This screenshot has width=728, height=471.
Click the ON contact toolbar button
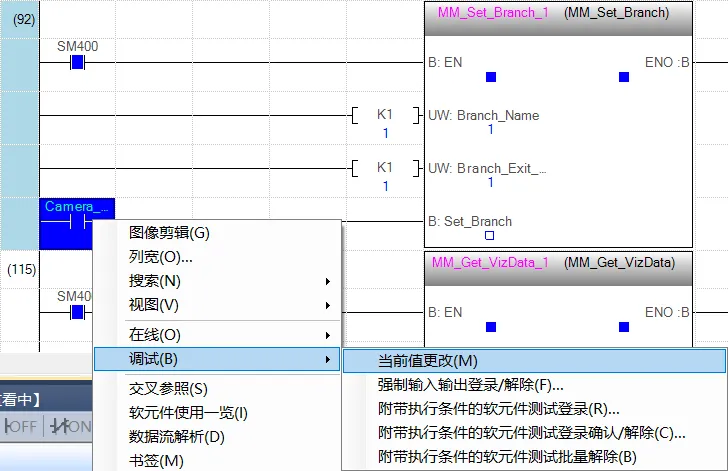pyautogui.click(x=70, y=426)
